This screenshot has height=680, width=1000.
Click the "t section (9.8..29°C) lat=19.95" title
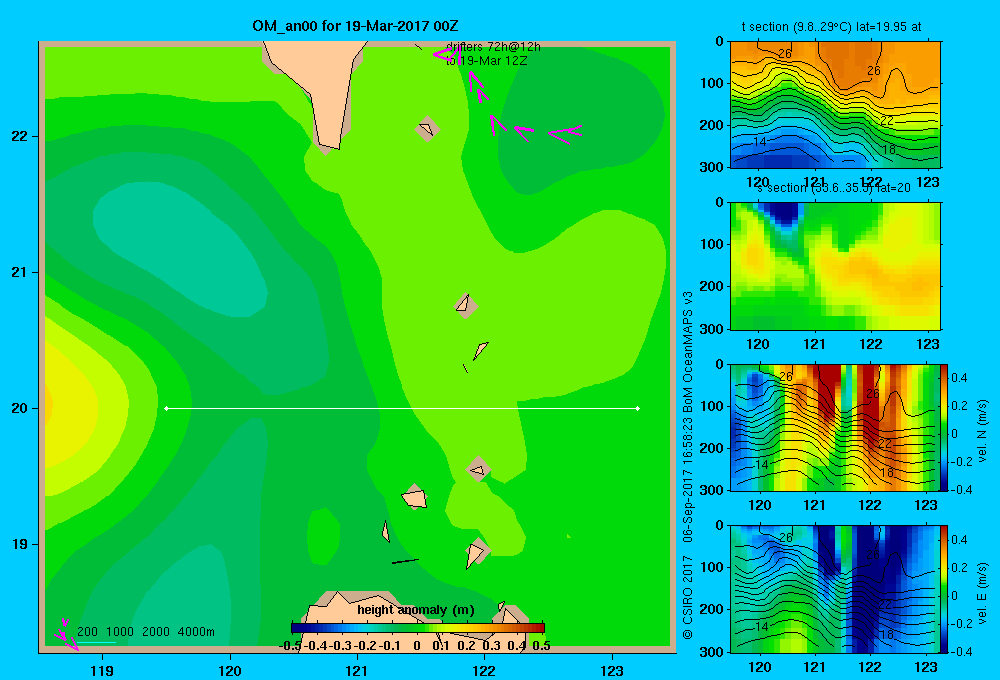tap(831, 27)
